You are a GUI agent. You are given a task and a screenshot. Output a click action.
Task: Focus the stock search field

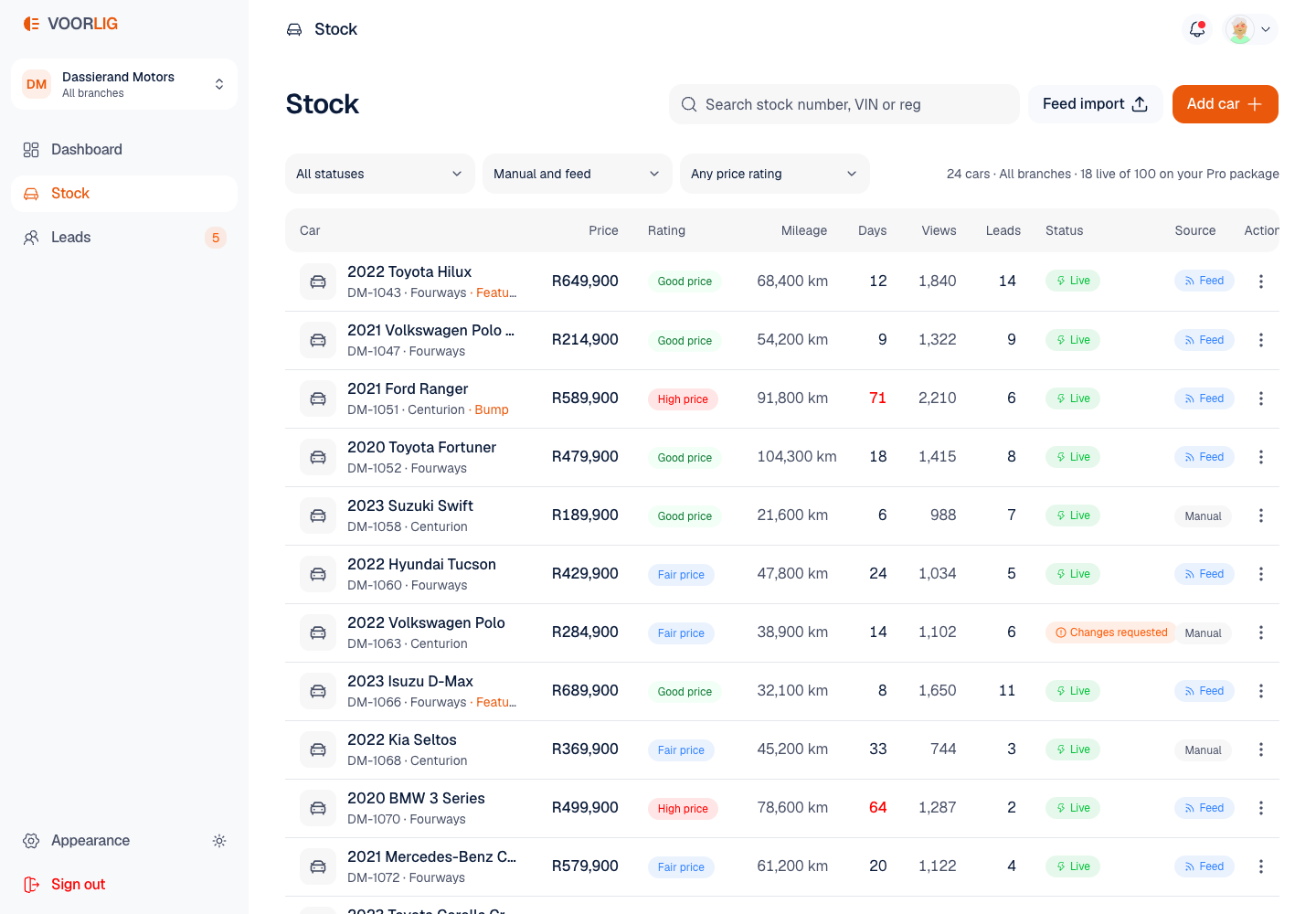click(x=844, y=104)
